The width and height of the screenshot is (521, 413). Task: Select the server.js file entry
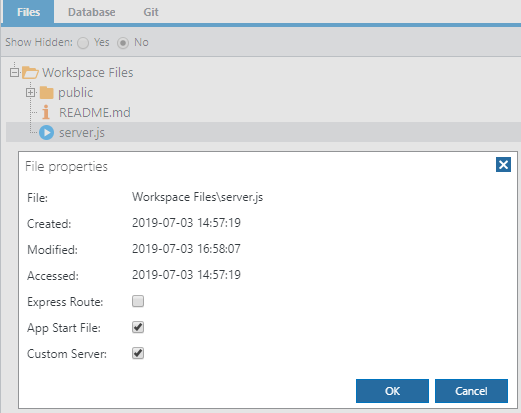(x=82, y=133)
